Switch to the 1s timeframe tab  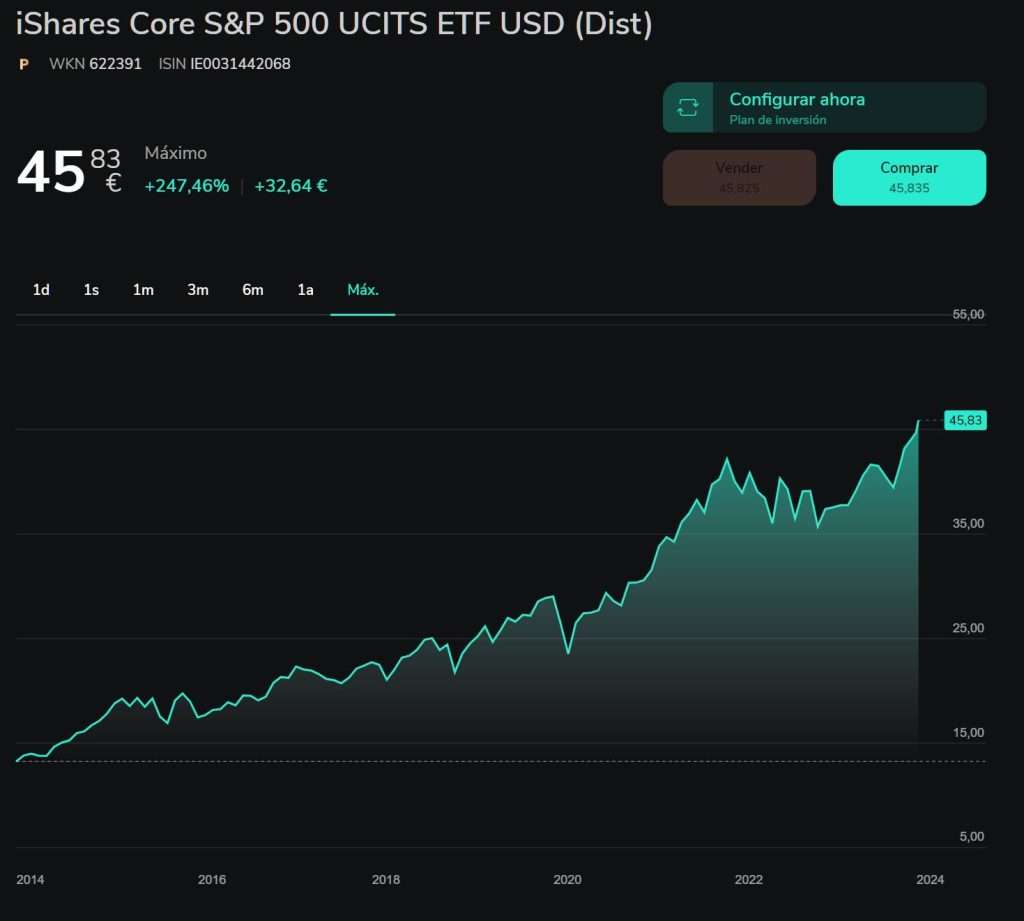[x=91, y=290]
